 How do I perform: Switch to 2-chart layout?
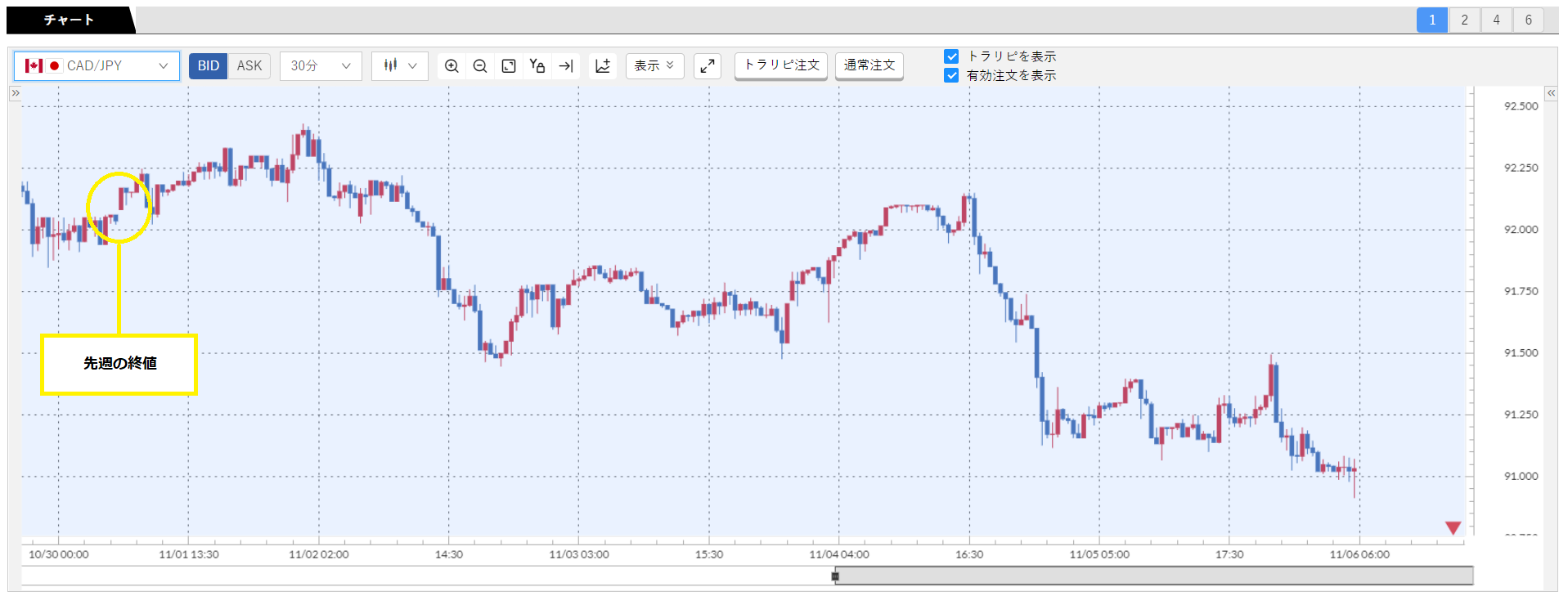tap(1464, 20)
